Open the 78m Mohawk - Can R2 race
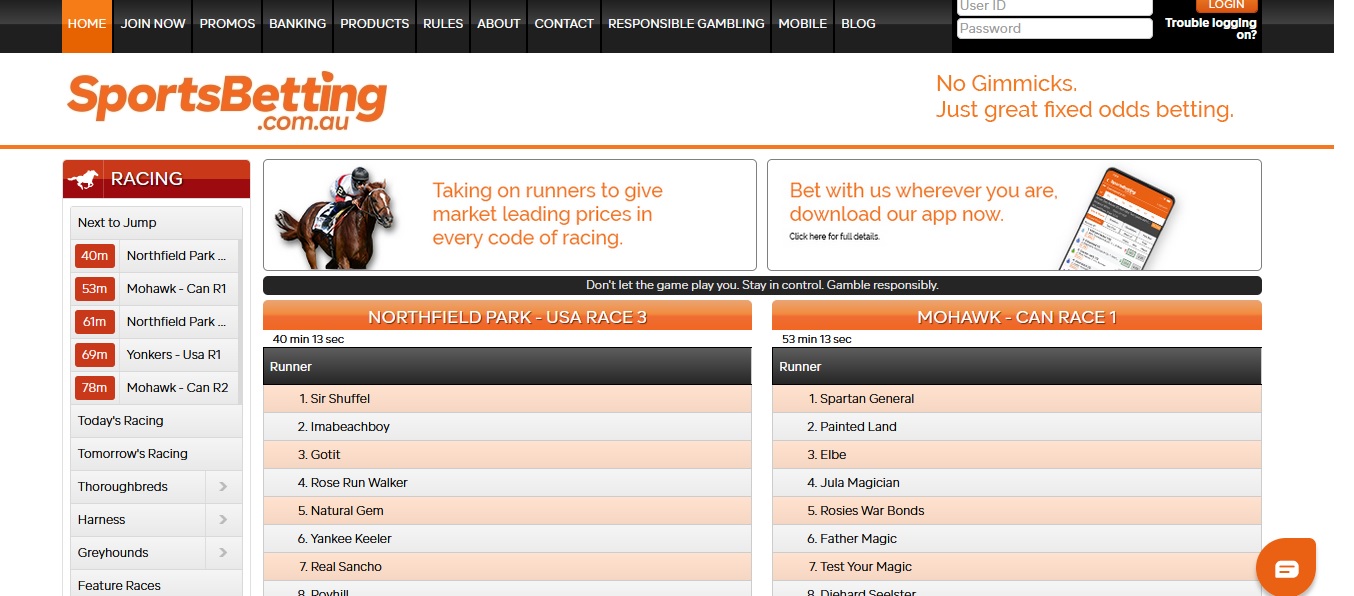Image resolution: width=1354 pixels, height=596 pixels. coord(156,388)
